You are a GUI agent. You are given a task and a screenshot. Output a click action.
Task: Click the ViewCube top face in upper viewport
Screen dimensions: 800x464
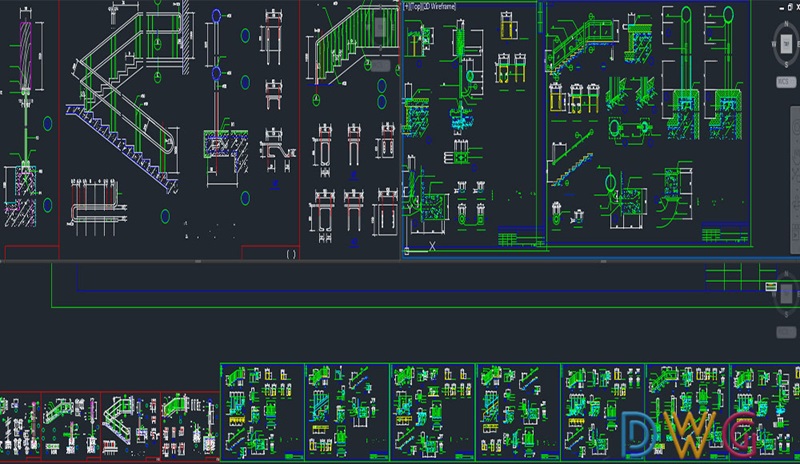[x=786, y=44]
